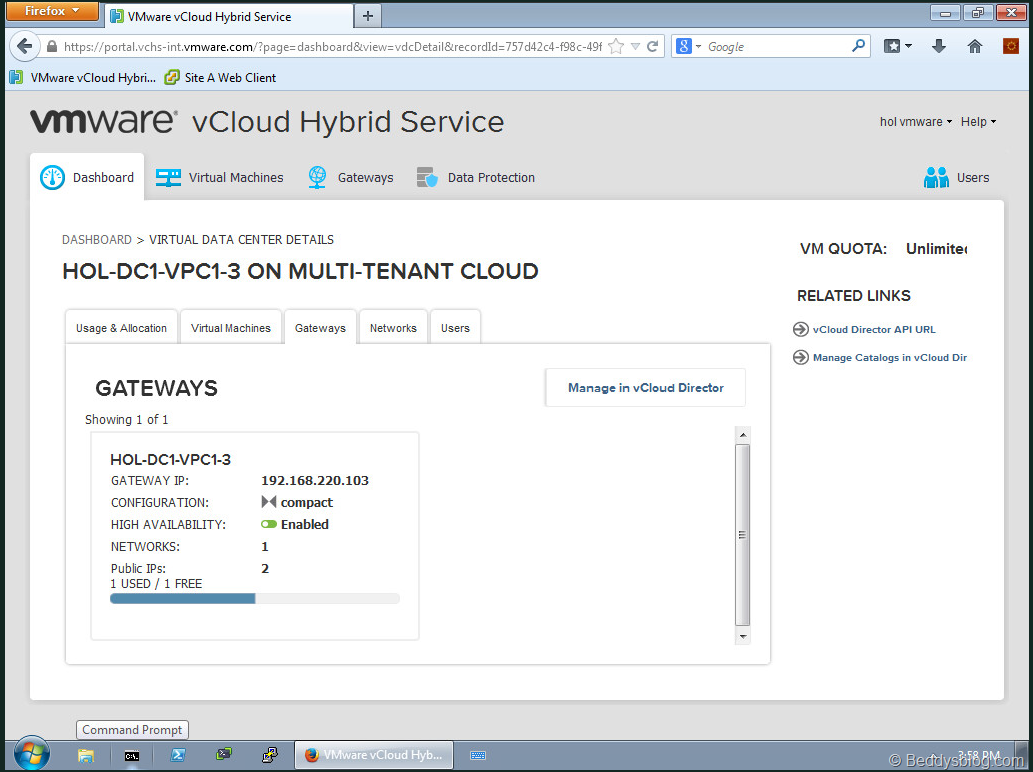This screenshot has width=1033, height=772.
Task: Switch to the inner Virtual Machines tab
Action: tap(231, 327)
